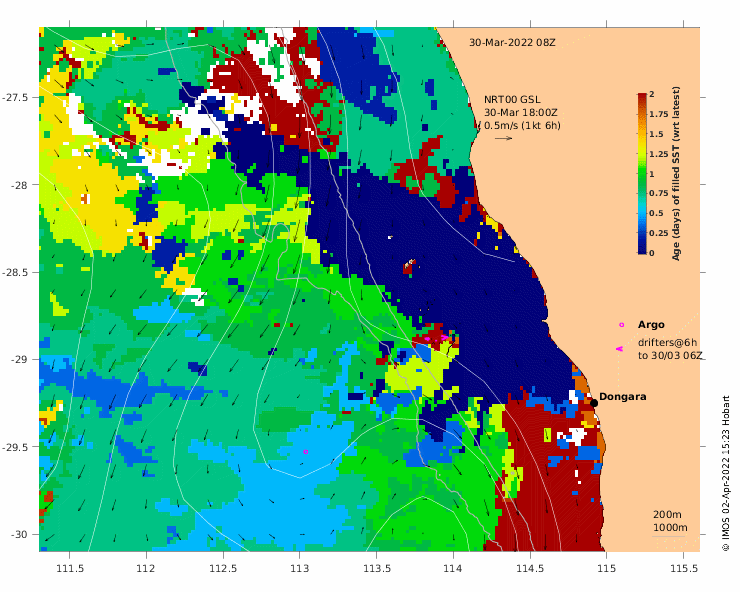Click the latitude label -28.5
Viewport: 740px width, 592px height.
[x=15, y=272]
